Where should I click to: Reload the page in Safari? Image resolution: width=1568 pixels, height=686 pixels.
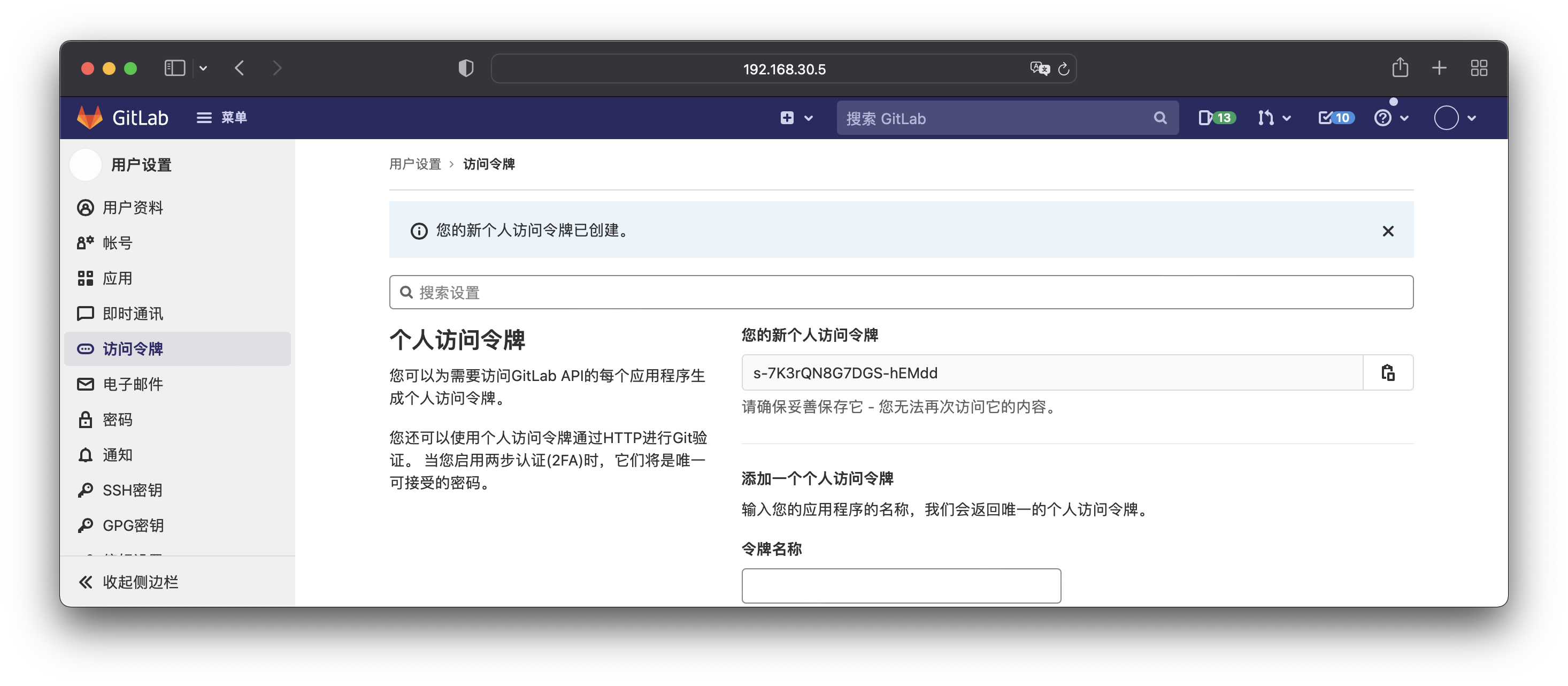pyautogui.click(x=1063, y=69)
